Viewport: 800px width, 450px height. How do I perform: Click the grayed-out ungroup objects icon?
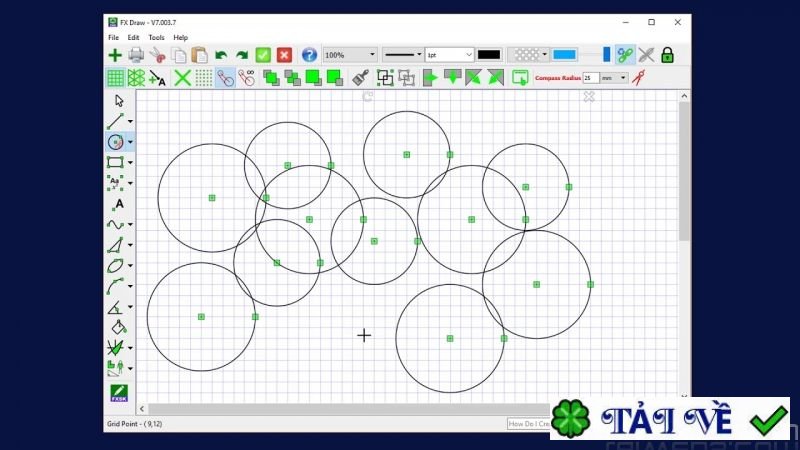pos(407,78)
